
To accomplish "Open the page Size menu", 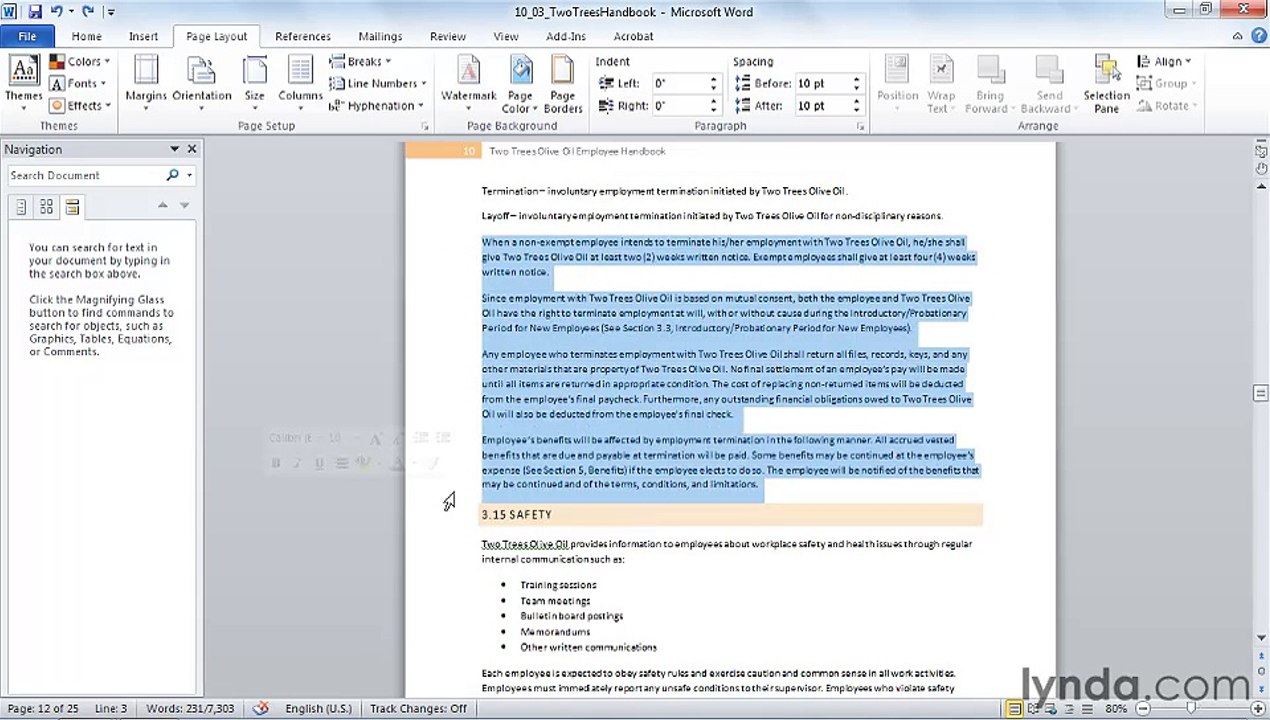I will click(x=255, y=82).
